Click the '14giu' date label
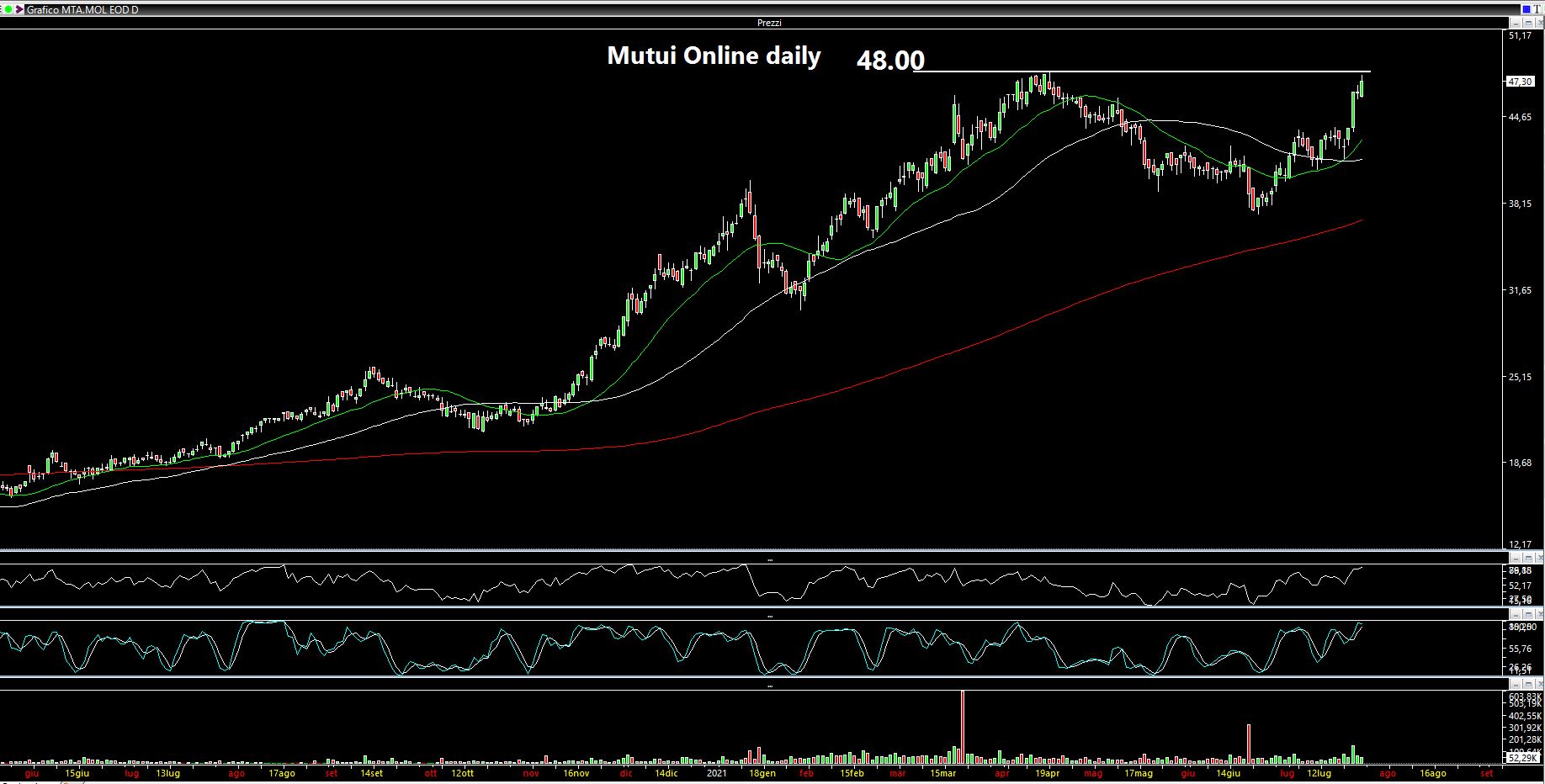The image size is (1545, 784). tap(1229, 773)
